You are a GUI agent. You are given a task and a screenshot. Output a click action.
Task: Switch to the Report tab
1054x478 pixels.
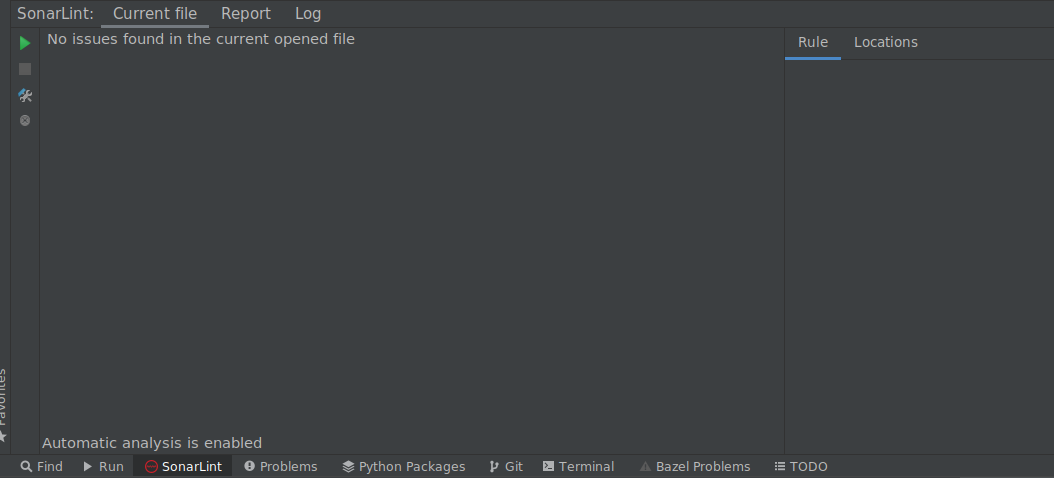(246, 13)
